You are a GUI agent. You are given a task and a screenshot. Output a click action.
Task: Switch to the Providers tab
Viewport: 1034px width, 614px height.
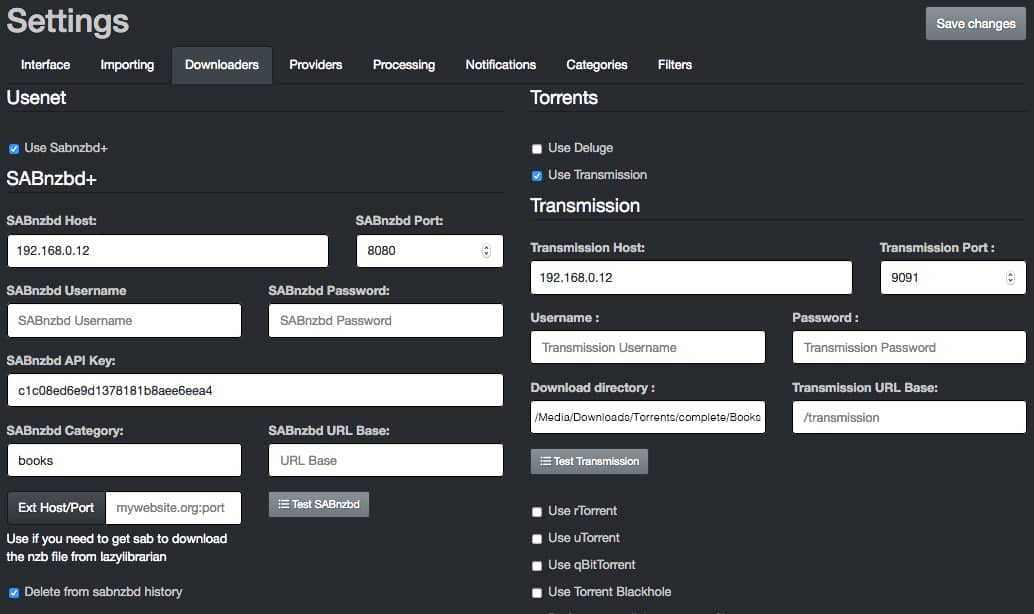coord(315,65)
